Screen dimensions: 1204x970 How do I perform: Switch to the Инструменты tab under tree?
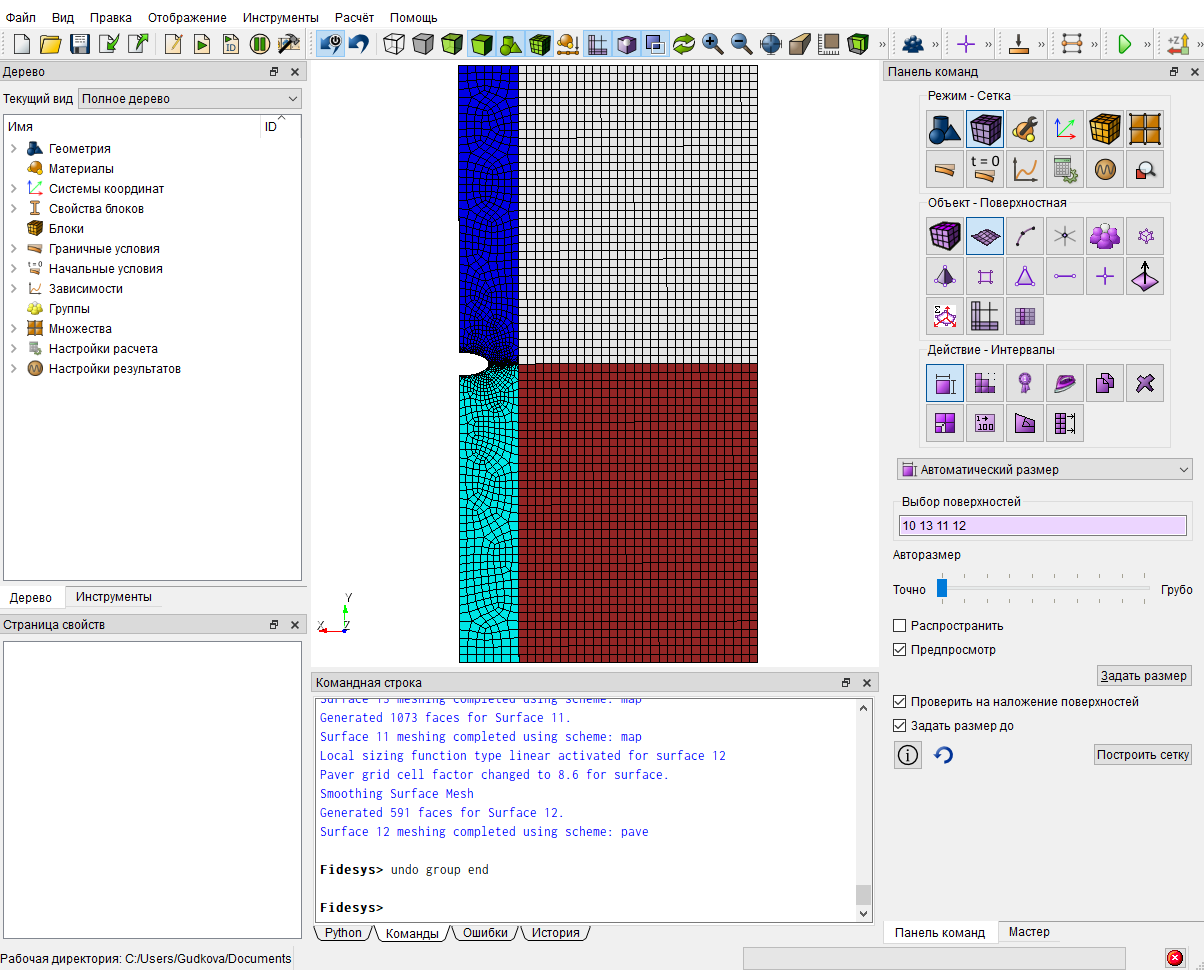(114, 597)
